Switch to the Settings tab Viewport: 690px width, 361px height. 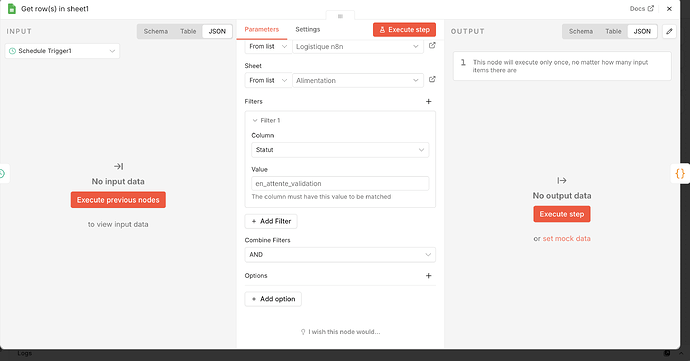(308, 29)
